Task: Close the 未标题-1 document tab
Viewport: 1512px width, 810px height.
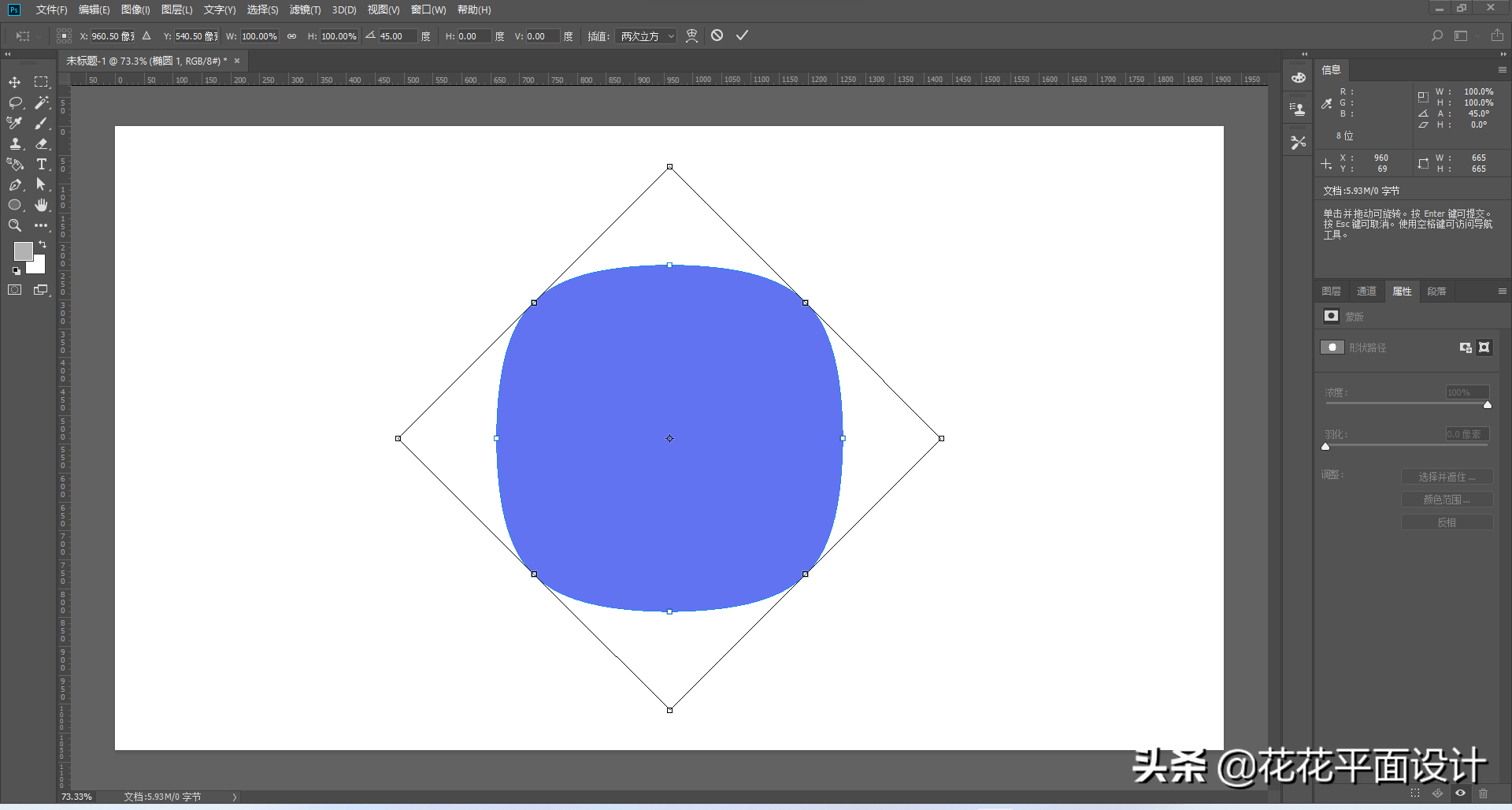Action: coord(236,61)
